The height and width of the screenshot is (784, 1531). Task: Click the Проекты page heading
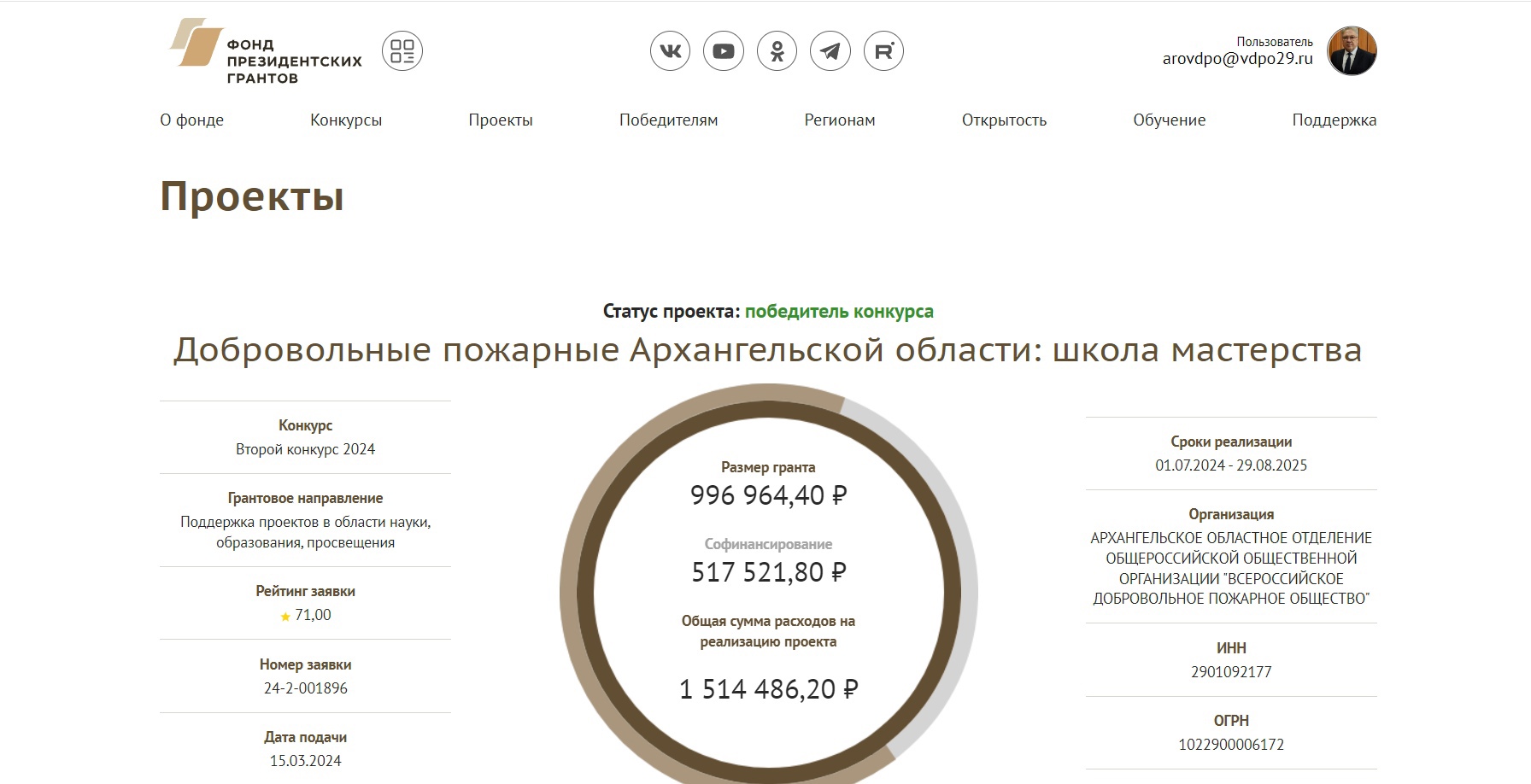[252, 196]
